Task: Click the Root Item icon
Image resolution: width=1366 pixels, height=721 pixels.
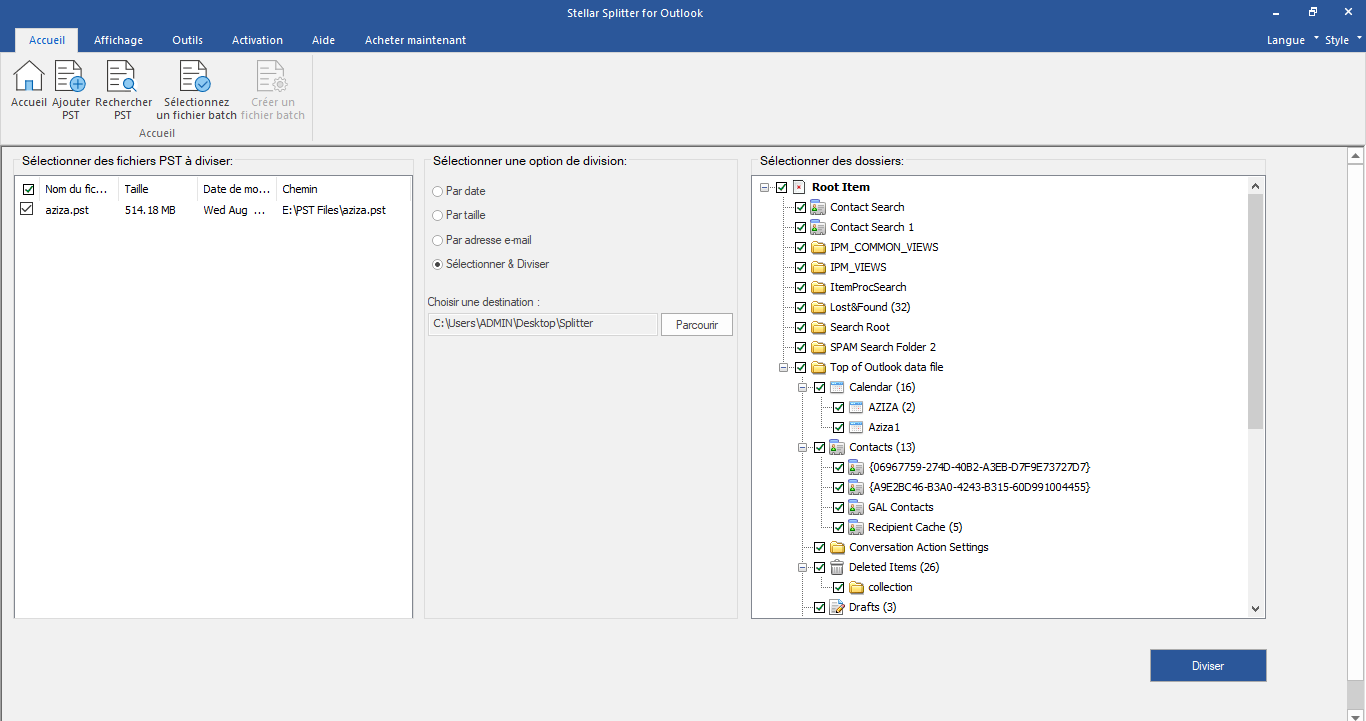Action: (x=799, y=187)
